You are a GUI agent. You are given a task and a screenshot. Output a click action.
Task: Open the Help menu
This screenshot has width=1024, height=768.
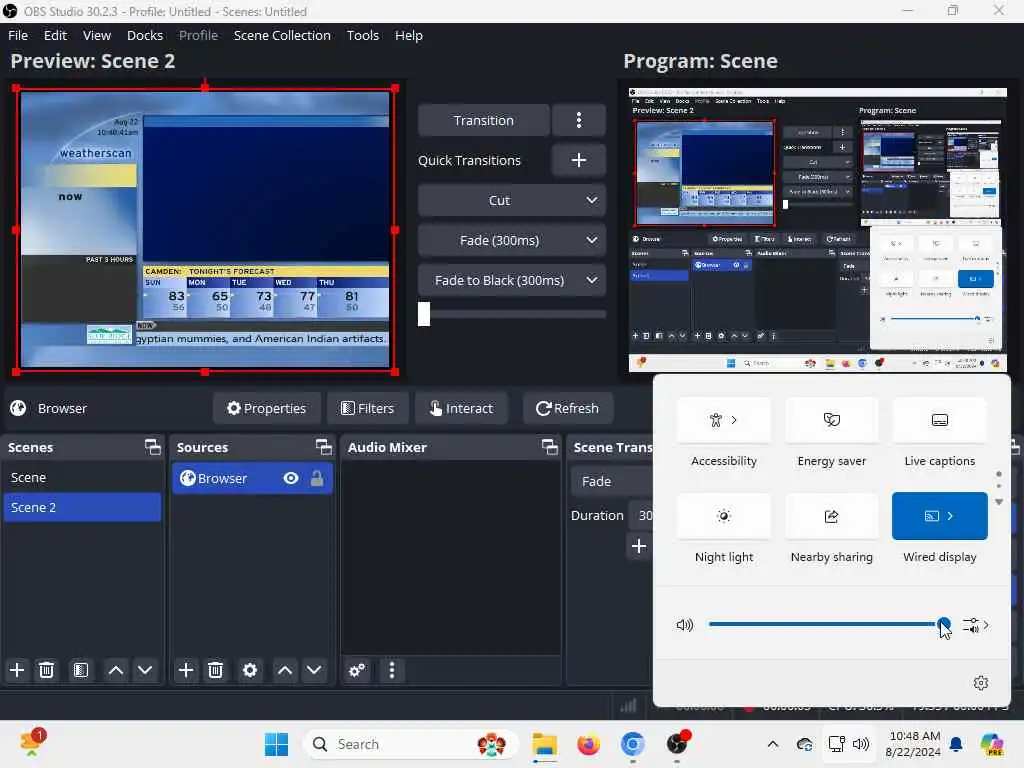pos(409,35)
